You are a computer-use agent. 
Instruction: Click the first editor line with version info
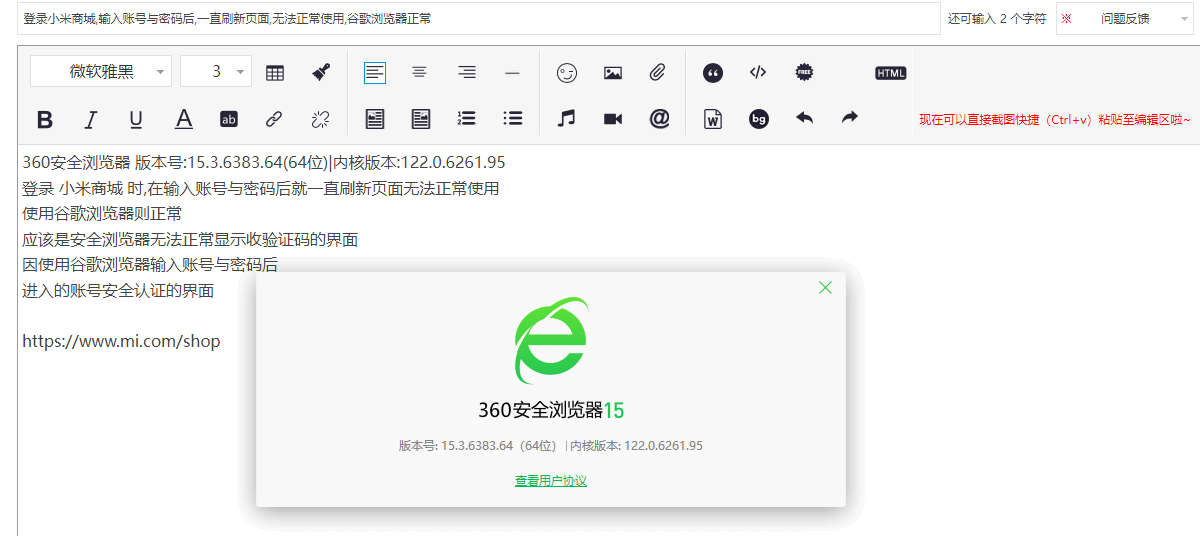pos(264,162)
